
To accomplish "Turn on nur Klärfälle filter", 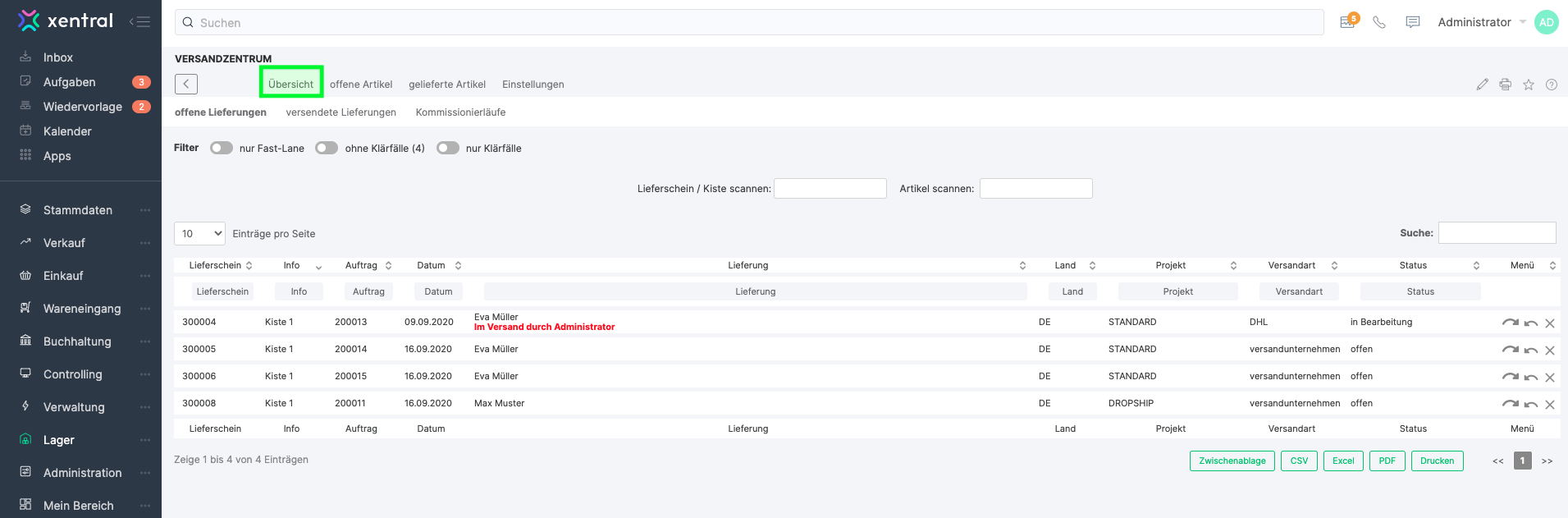I will [x=447, y=148].
